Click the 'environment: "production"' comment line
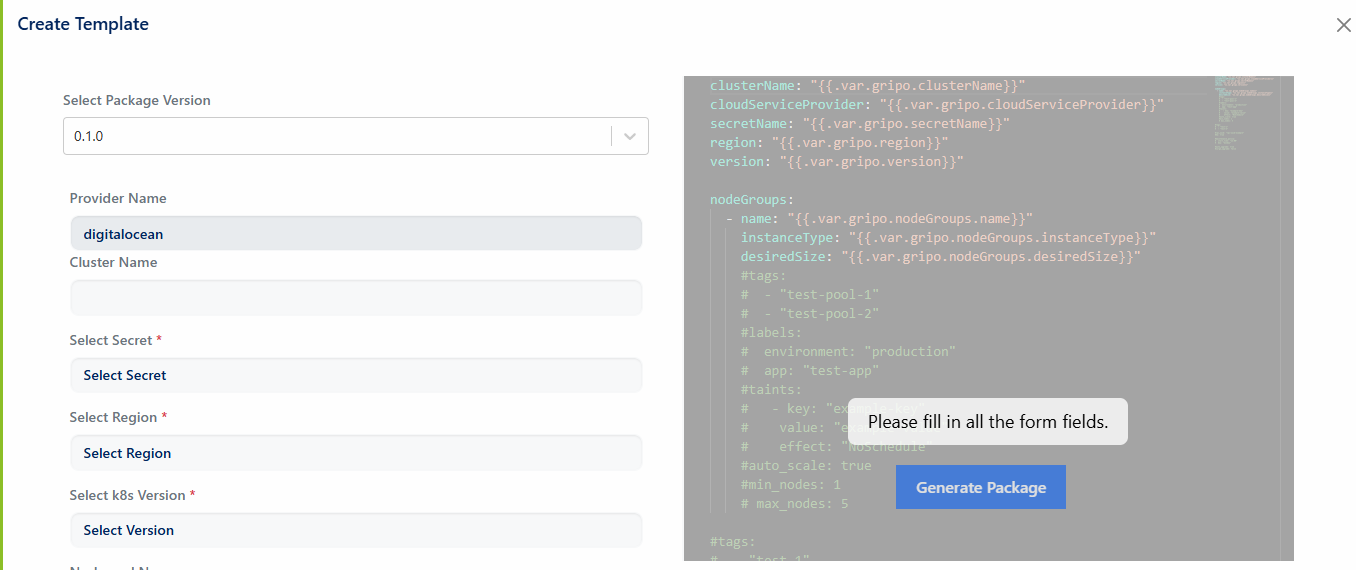Image resolution: width=1356 pixels, height=570 pixels. [x=848, y=351]
